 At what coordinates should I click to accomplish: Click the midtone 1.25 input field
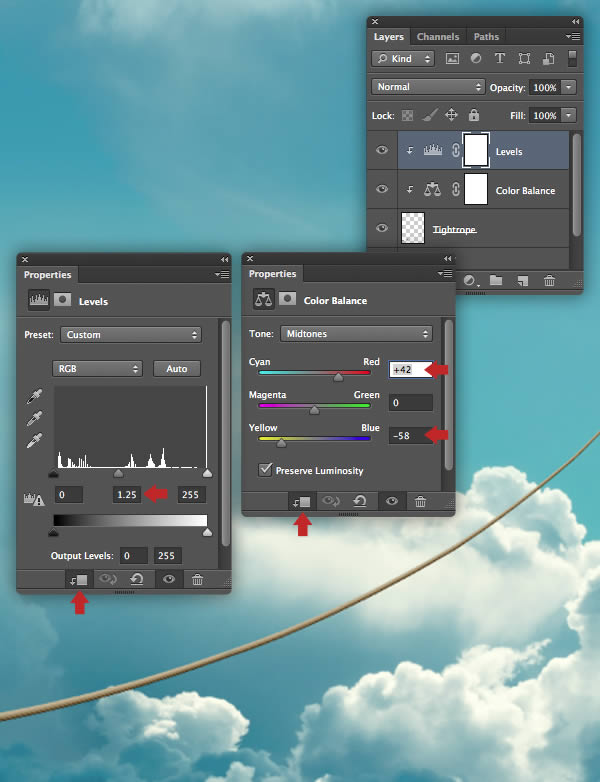pos(127,494)
